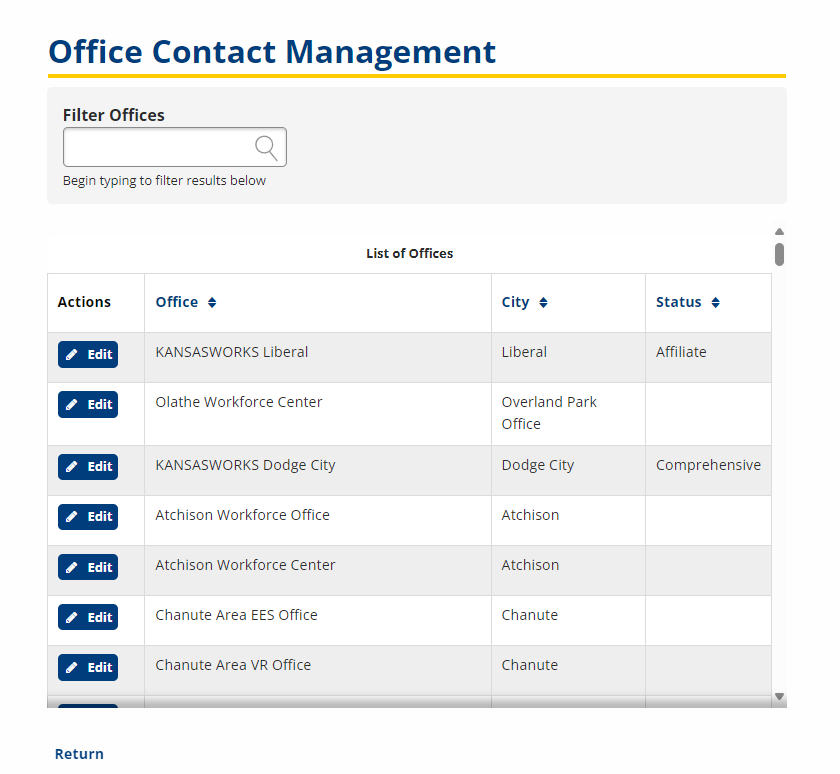Follow the Return link
The width and height of the screenshot is (840, 774).
79,754
